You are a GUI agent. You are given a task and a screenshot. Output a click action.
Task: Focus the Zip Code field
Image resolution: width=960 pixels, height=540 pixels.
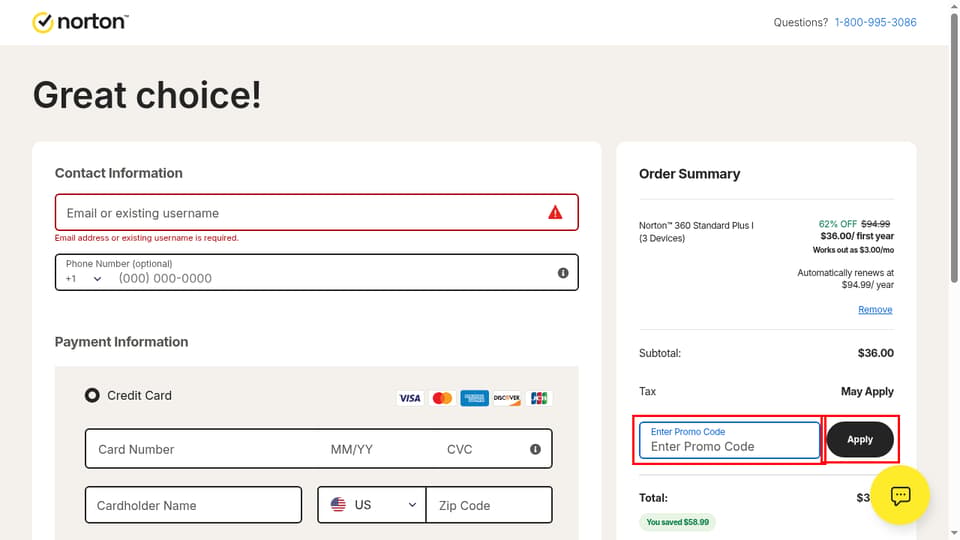[489, 505]
